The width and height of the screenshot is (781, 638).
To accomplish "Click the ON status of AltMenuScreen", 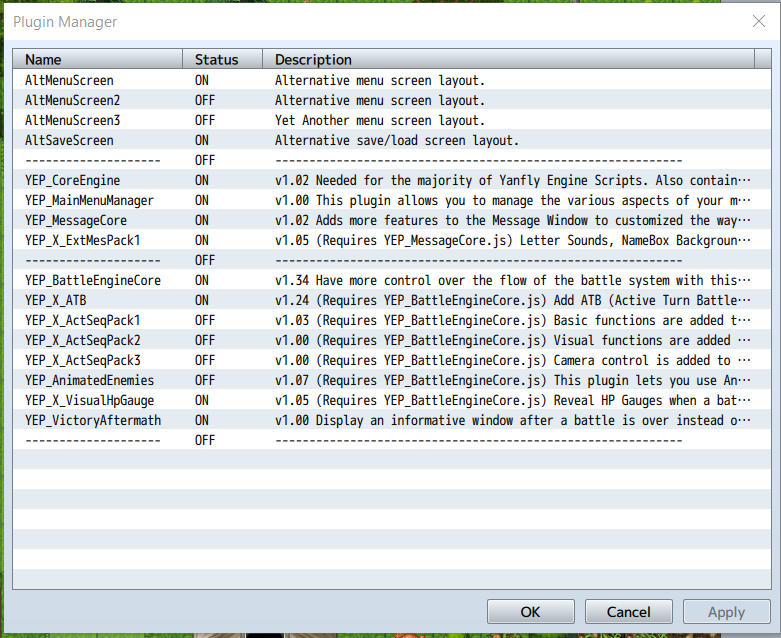I will 202,80.
